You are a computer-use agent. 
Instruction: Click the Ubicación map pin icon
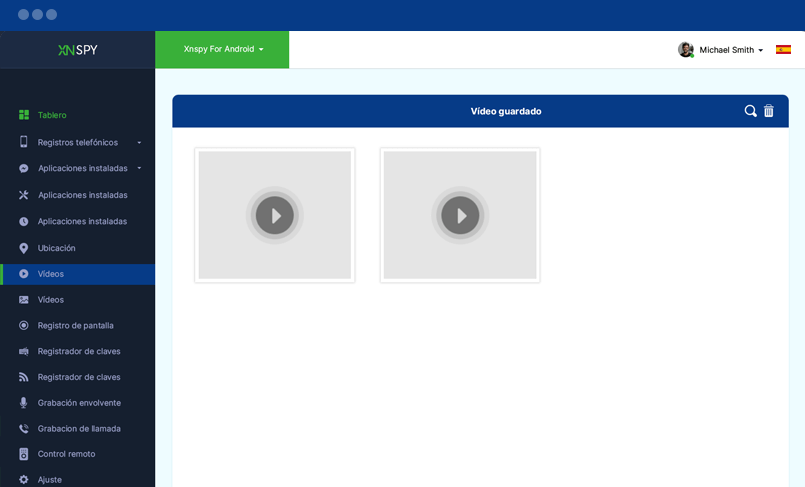click(24, 248)
